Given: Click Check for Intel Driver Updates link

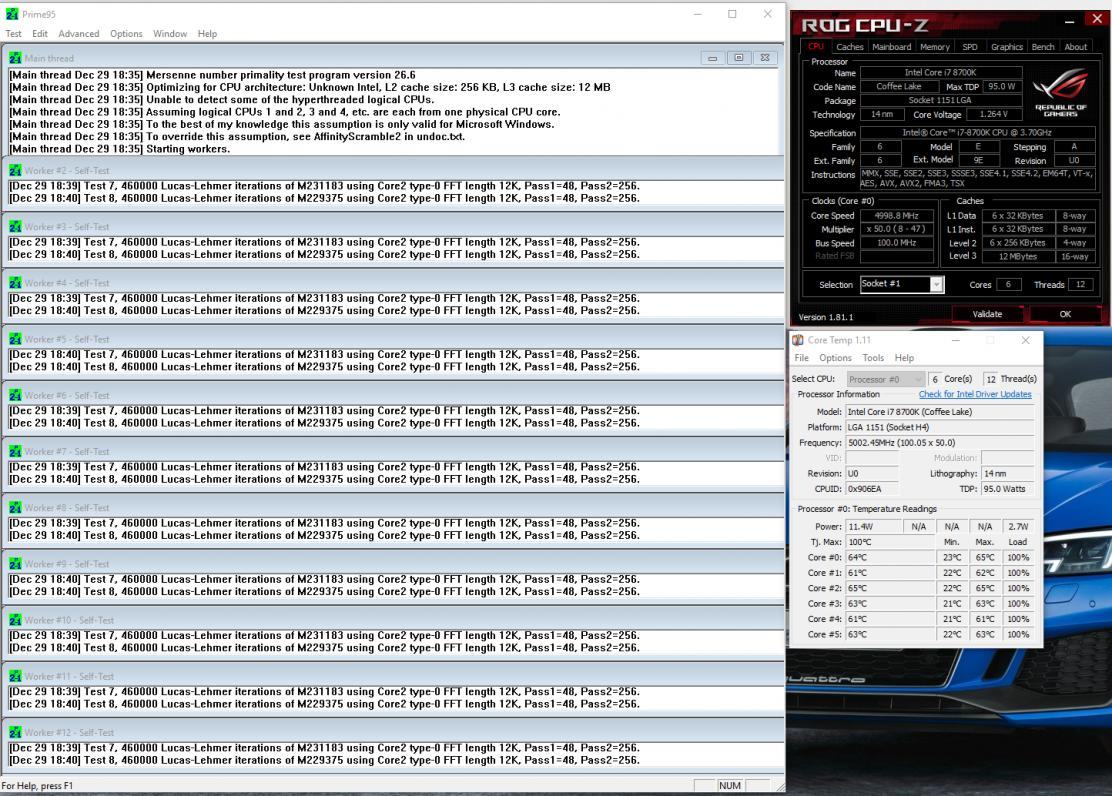Looking at the screenshot, I should coord(975,394).
